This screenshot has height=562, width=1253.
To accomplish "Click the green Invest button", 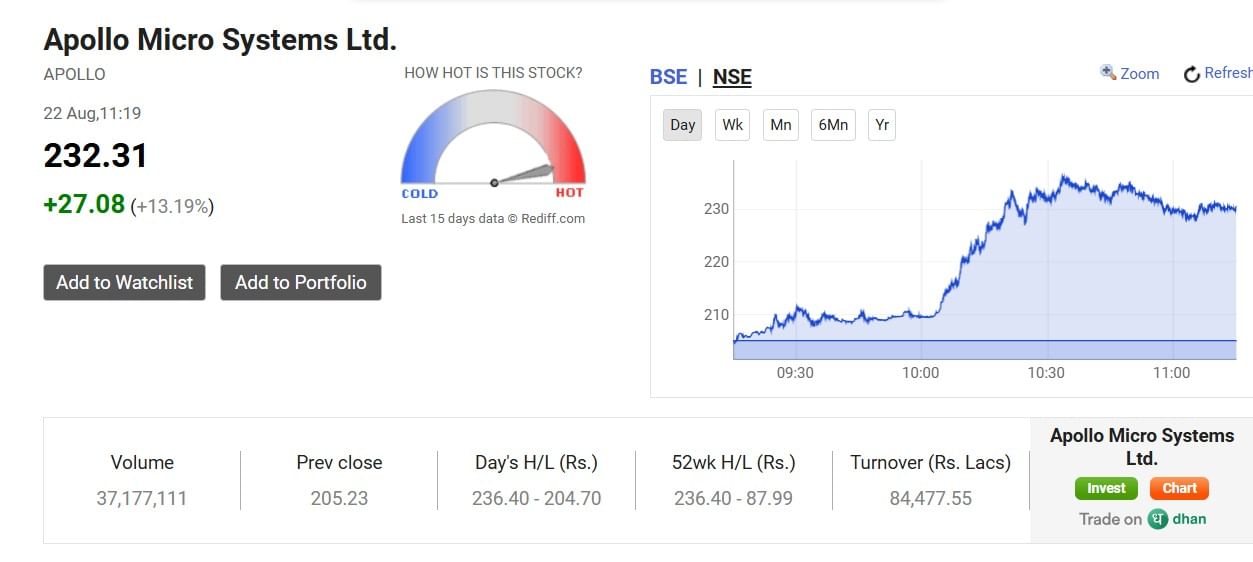I will coord(1106,489).
